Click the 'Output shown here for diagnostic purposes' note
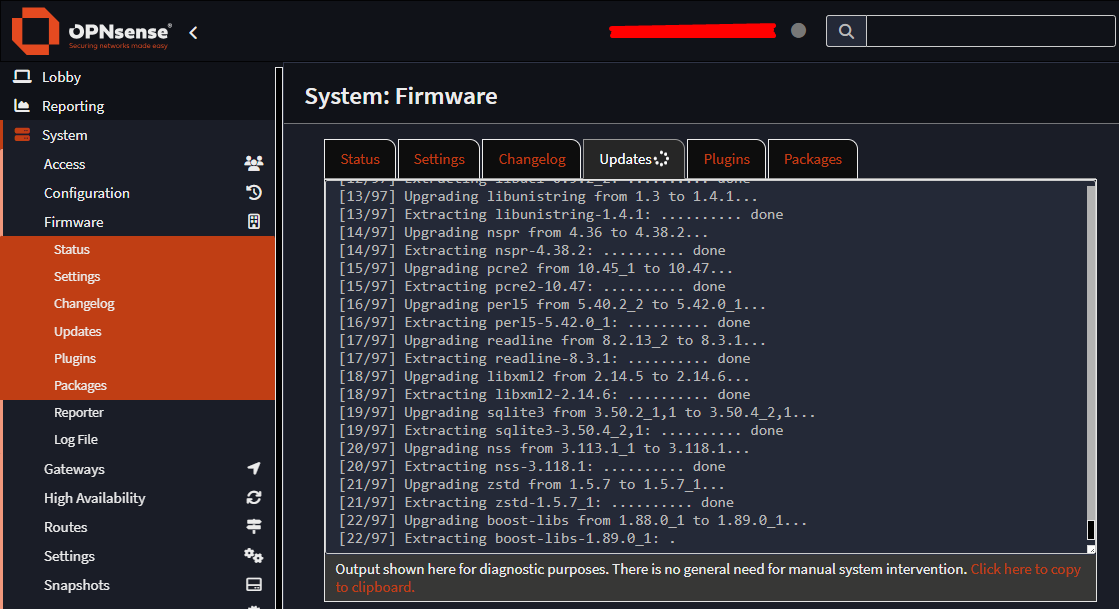The image size is (1119, 609). coord(651,569)
